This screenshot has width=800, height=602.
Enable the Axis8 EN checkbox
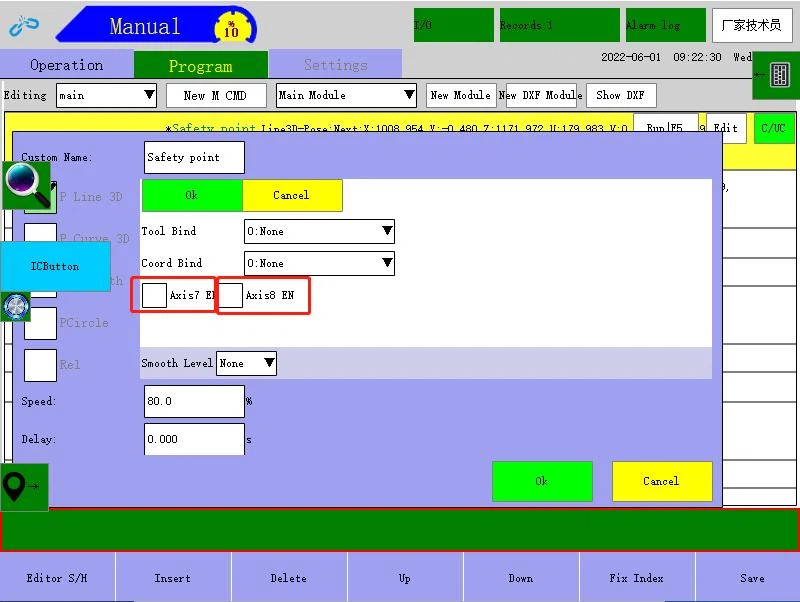pyautogui.click(x=231, y=295)
